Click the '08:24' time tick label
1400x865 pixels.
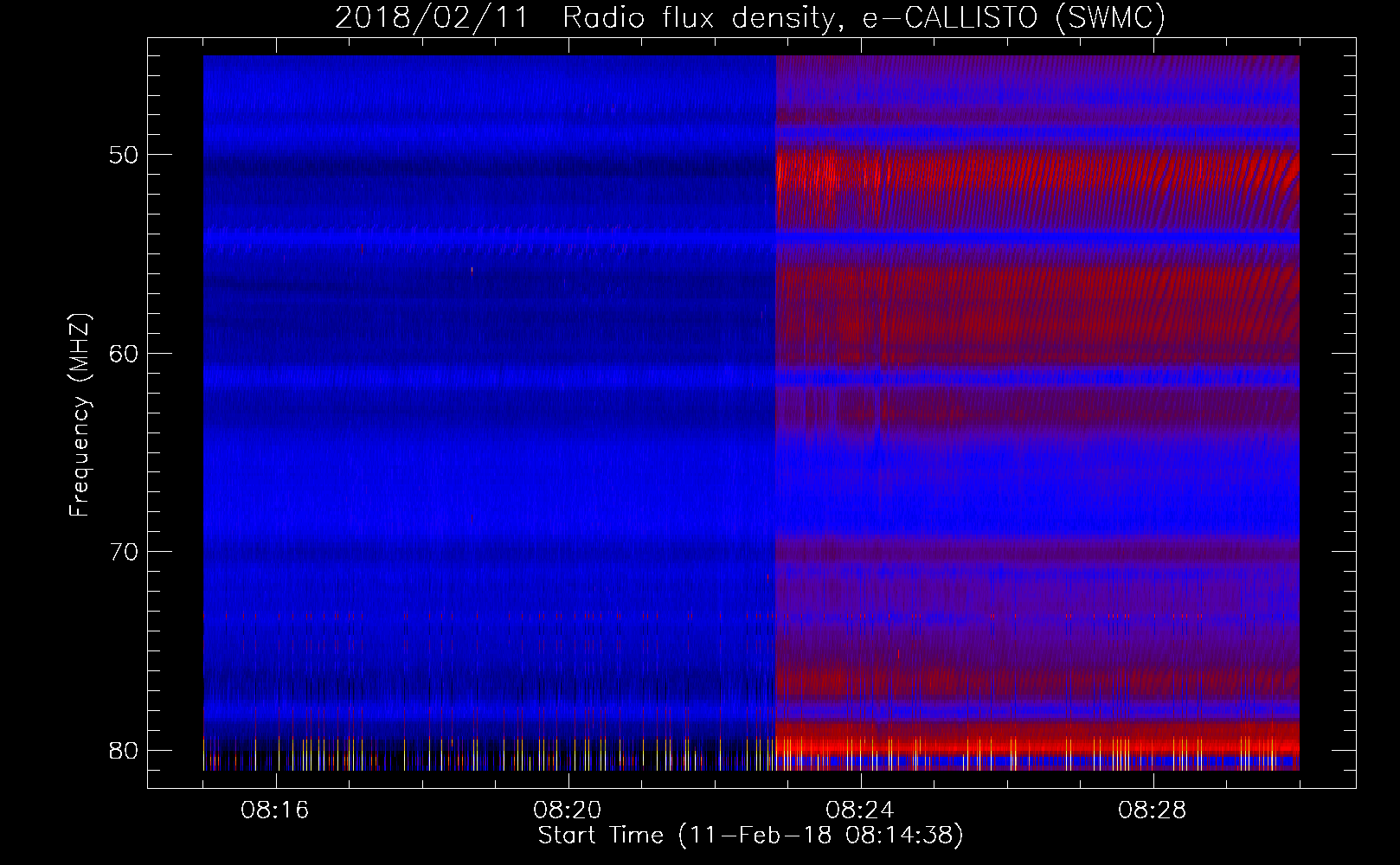[859, 811]
